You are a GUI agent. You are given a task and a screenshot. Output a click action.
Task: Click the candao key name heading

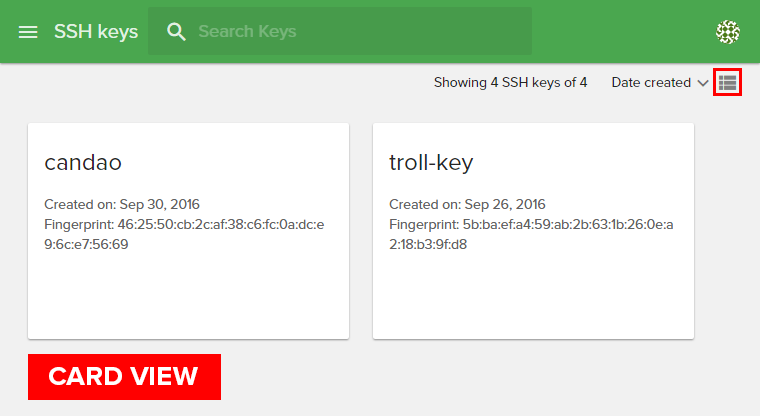(83, 163)
